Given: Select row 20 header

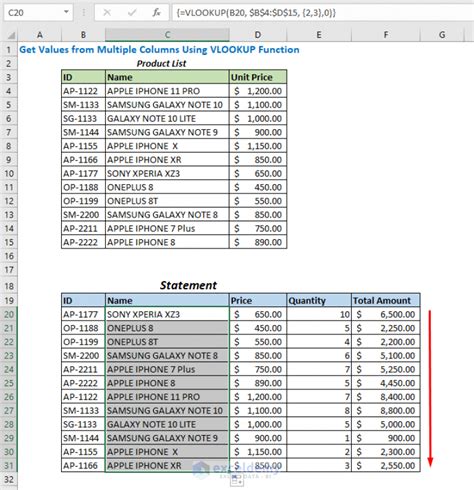Looking at the screenshot, I should (x=9, y=314).
